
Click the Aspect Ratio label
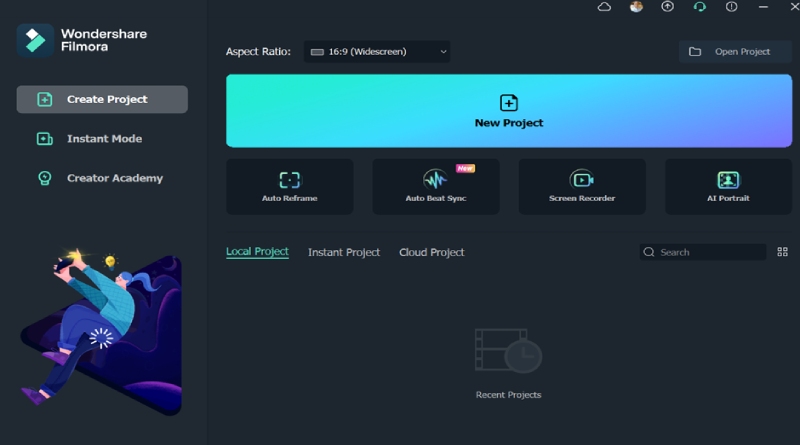point(258,52)
